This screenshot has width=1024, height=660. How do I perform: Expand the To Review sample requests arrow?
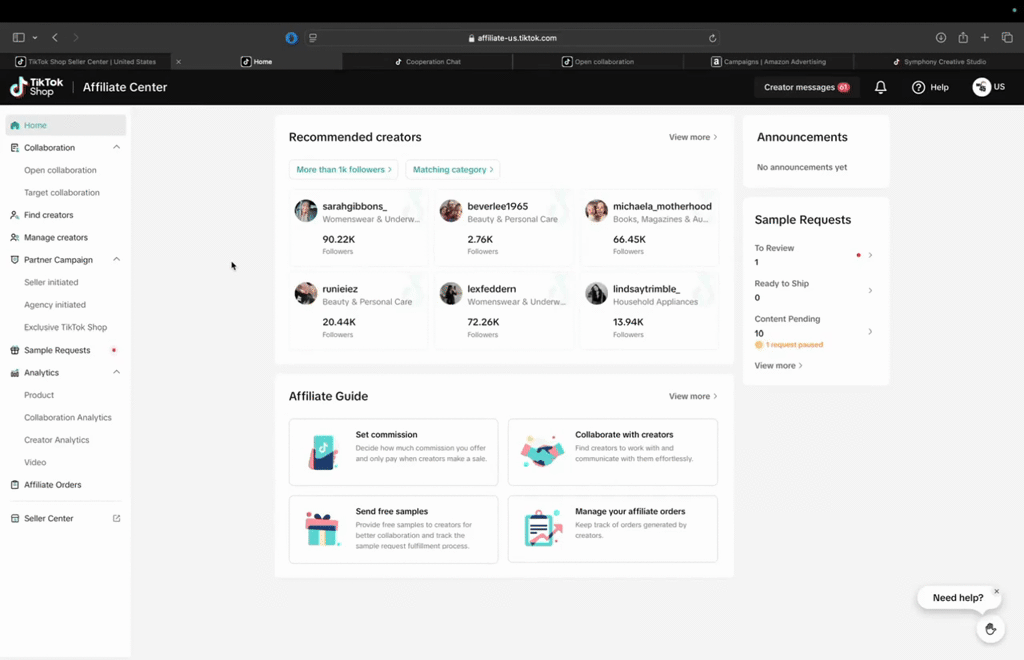(x=870, y=255)
